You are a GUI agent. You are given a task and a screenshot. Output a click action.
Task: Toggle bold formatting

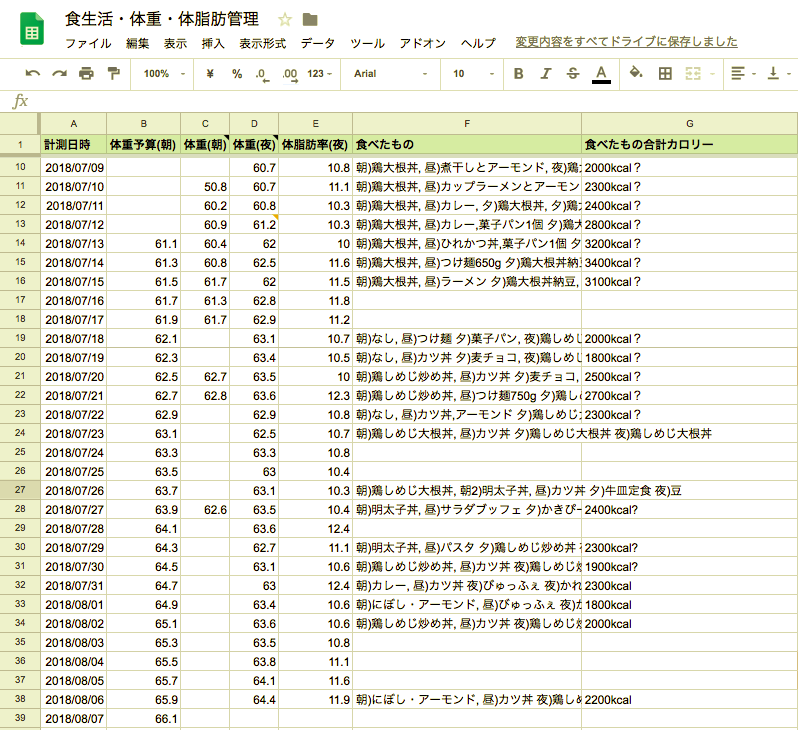(x=519, y=74)
